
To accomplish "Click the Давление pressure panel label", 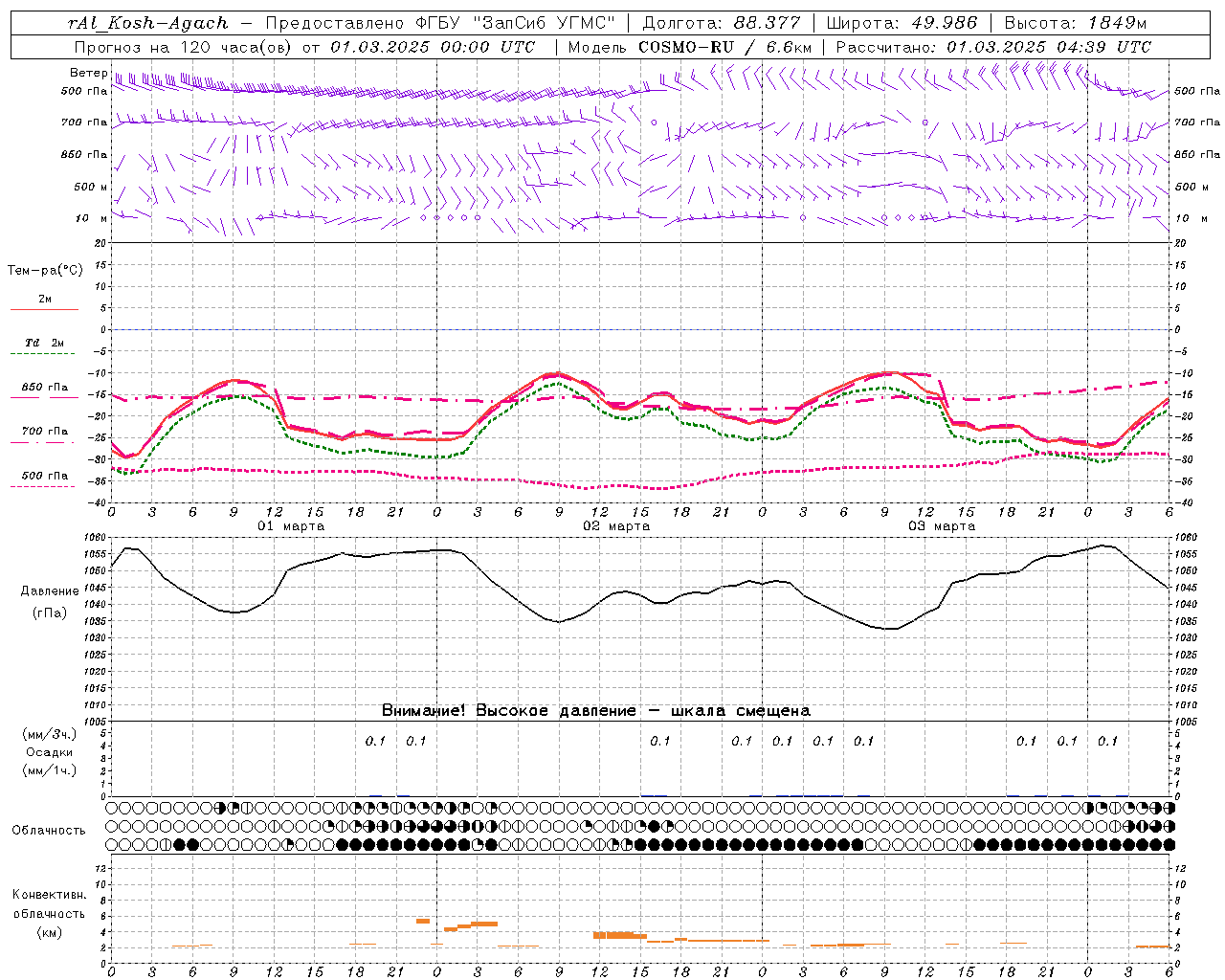I will pyautogui.click(x=49, y=591).
